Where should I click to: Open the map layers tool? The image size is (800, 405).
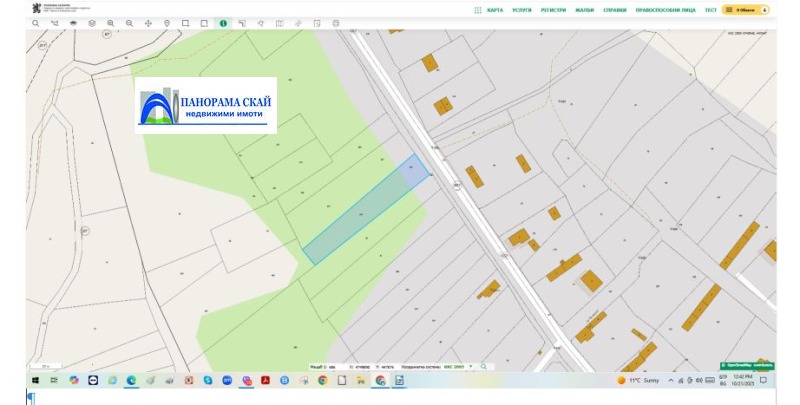pos(91,21)
